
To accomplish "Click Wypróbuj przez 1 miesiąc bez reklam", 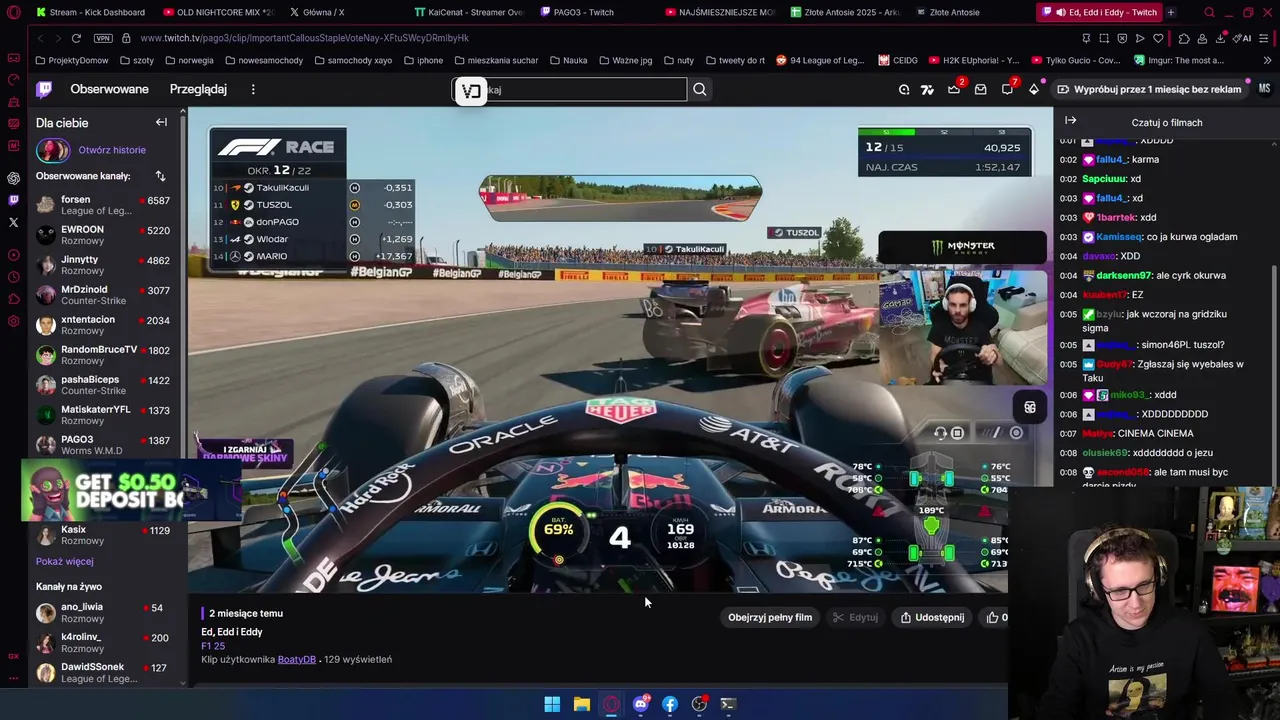I will [x=1150, y=89].
